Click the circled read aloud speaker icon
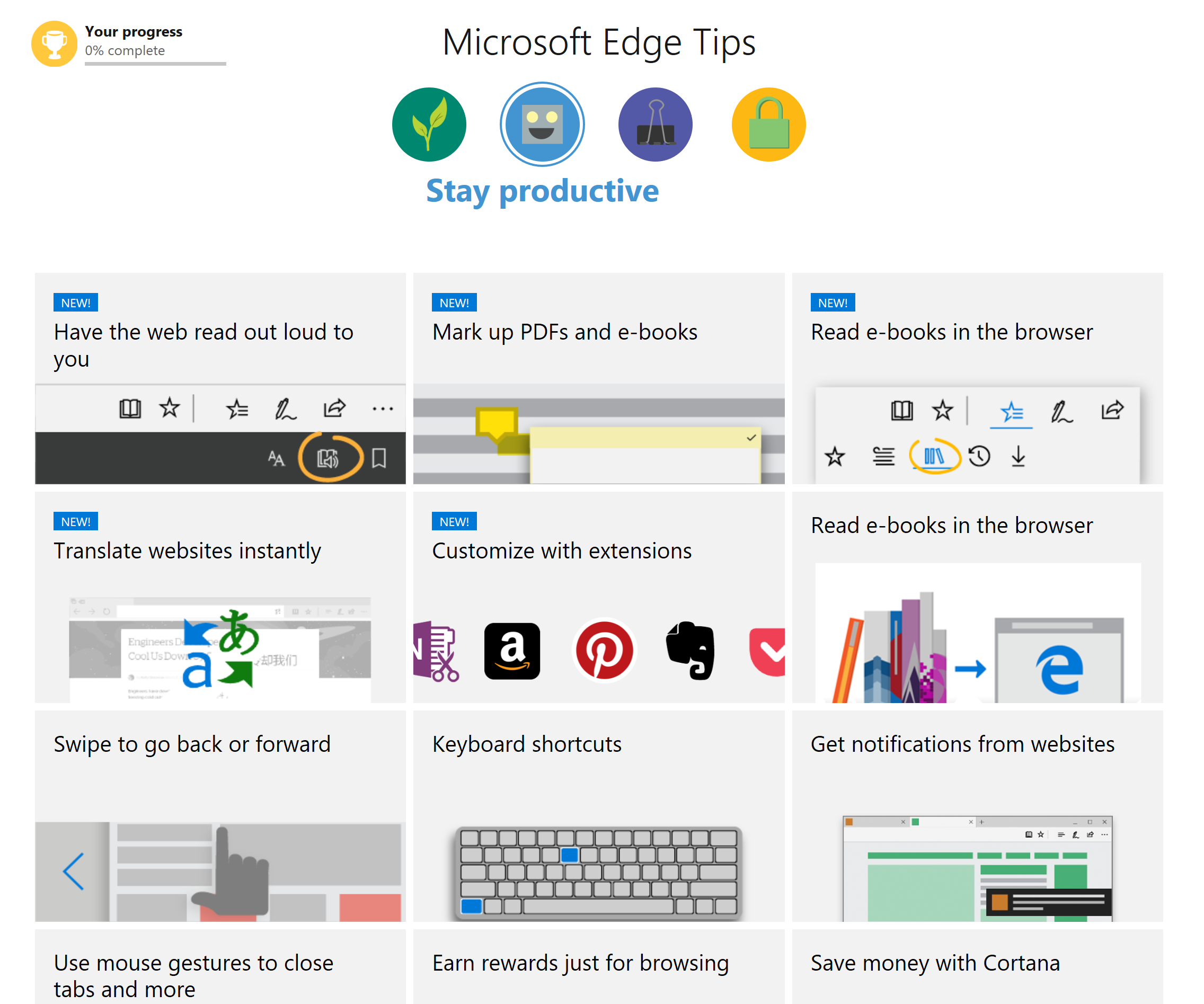 pyautogui.click(x=330, y=457)
